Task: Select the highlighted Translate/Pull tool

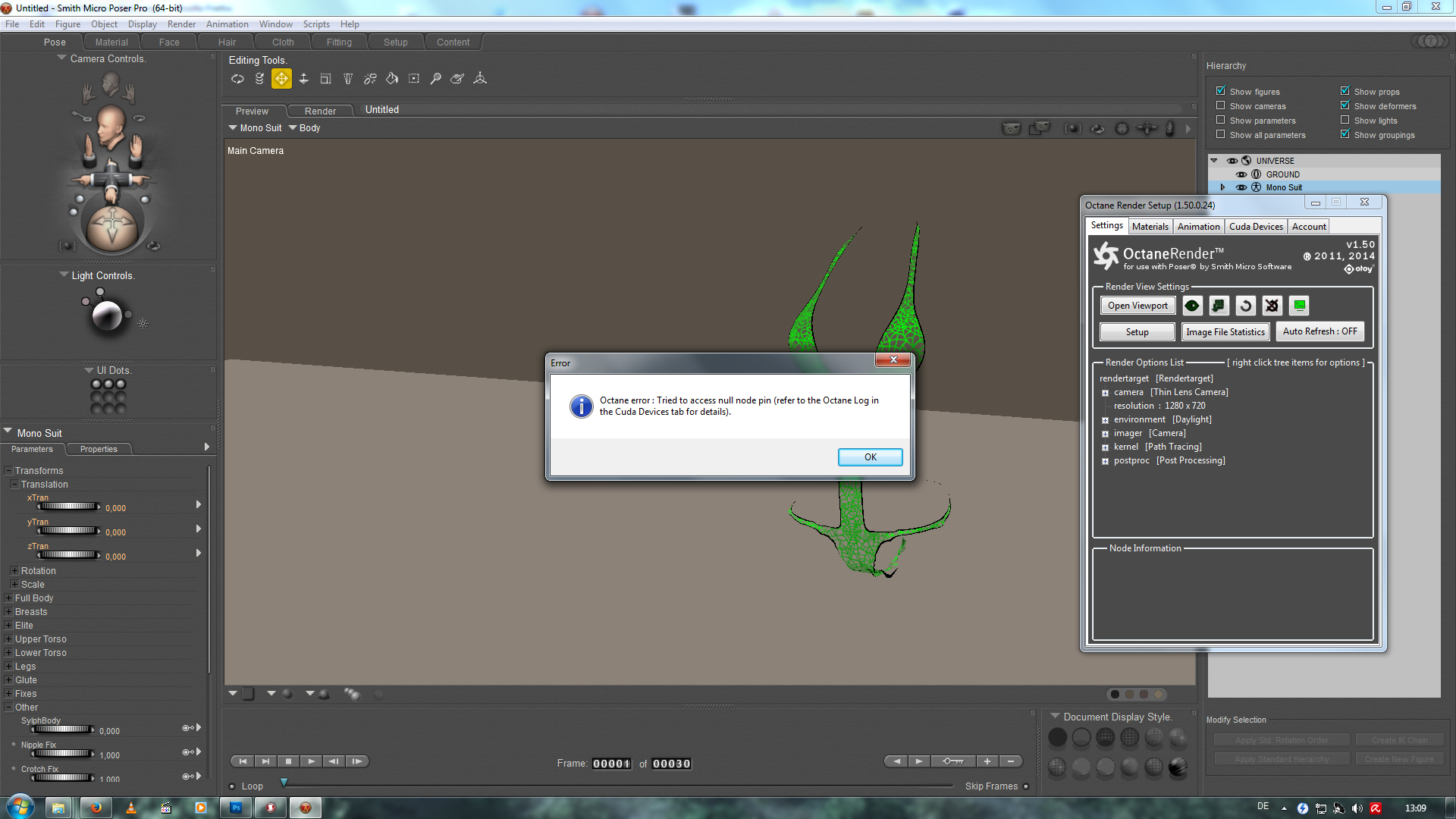Action: [281, 79]
